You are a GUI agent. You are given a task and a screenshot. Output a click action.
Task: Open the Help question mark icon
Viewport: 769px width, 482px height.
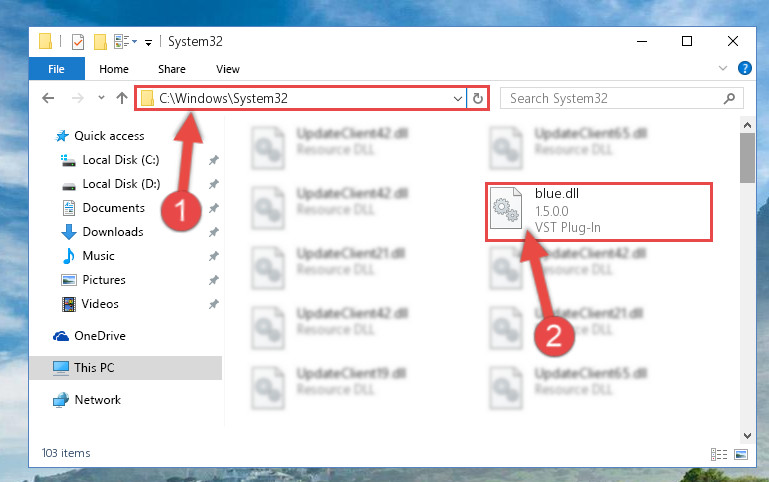744,68
